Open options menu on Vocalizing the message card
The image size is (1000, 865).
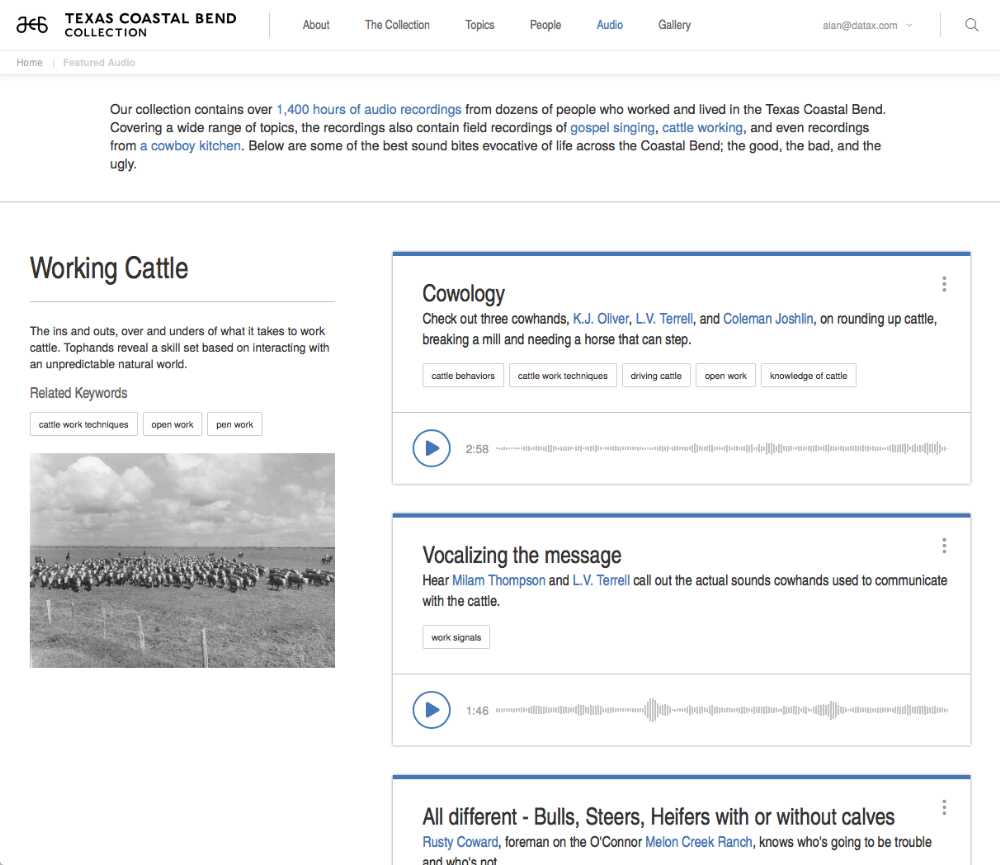[x=944, y=546]
